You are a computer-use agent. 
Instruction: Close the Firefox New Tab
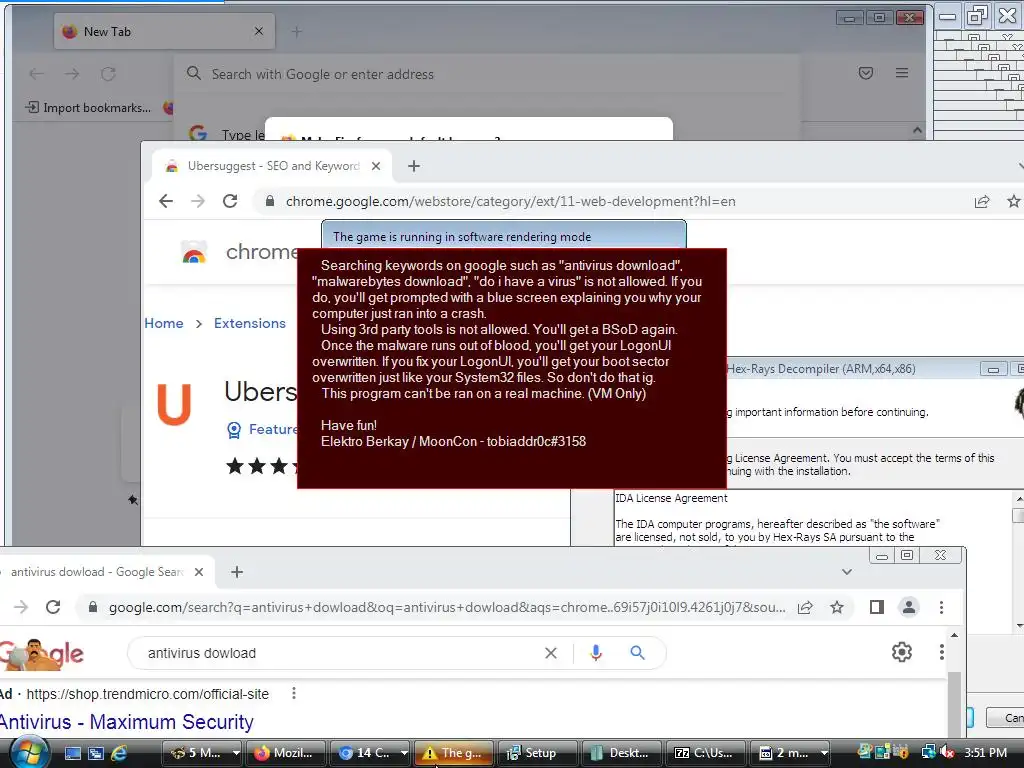click(x=259, y=31)
